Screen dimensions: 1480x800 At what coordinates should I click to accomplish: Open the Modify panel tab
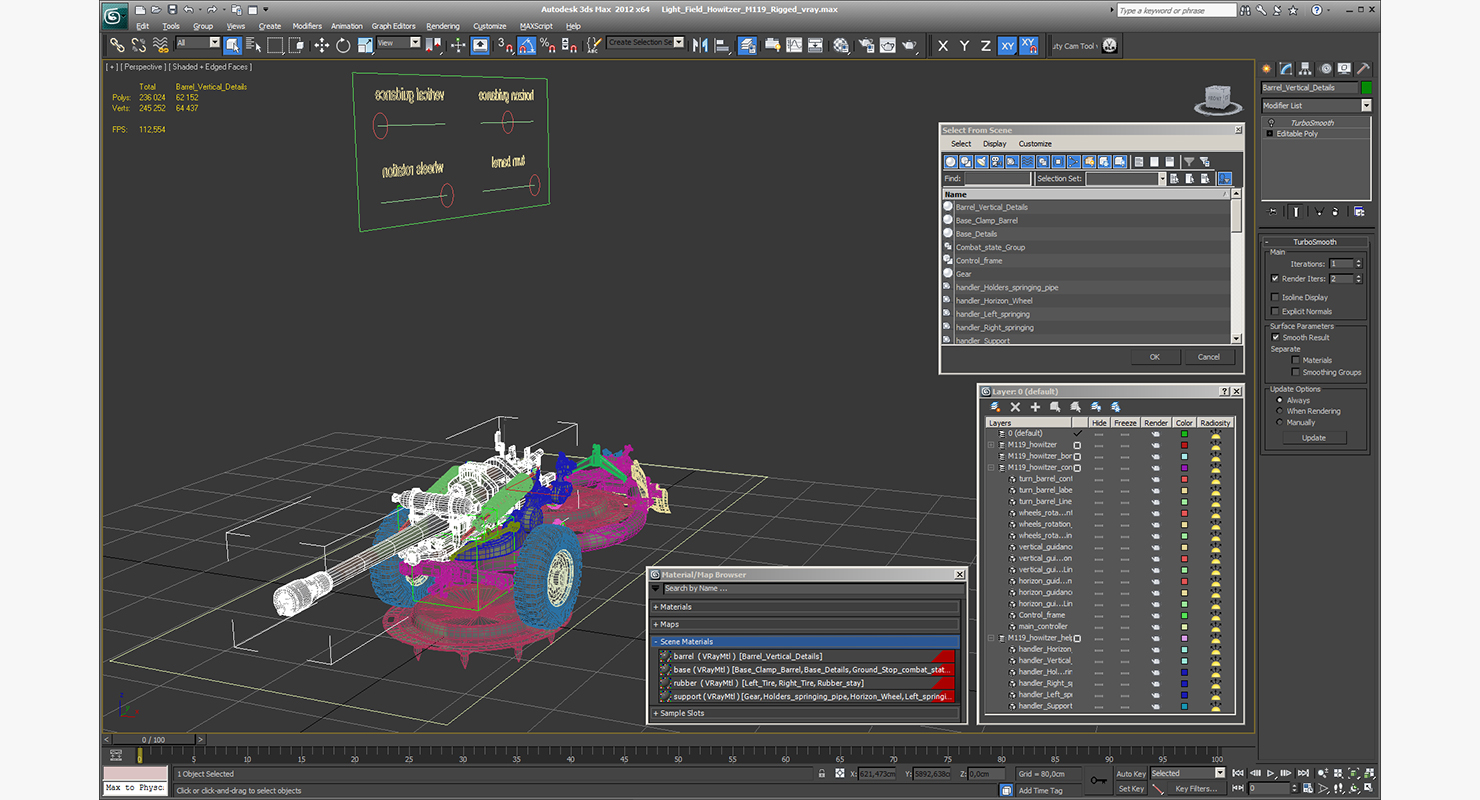click(1287, 69)
